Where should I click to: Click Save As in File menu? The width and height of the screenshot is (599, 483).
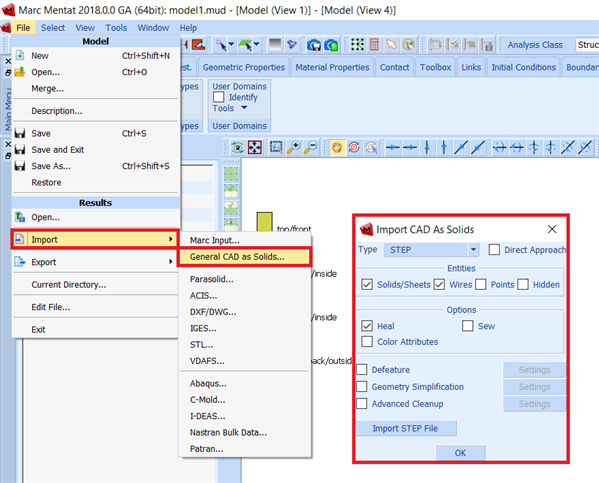(x=96, y=166)
